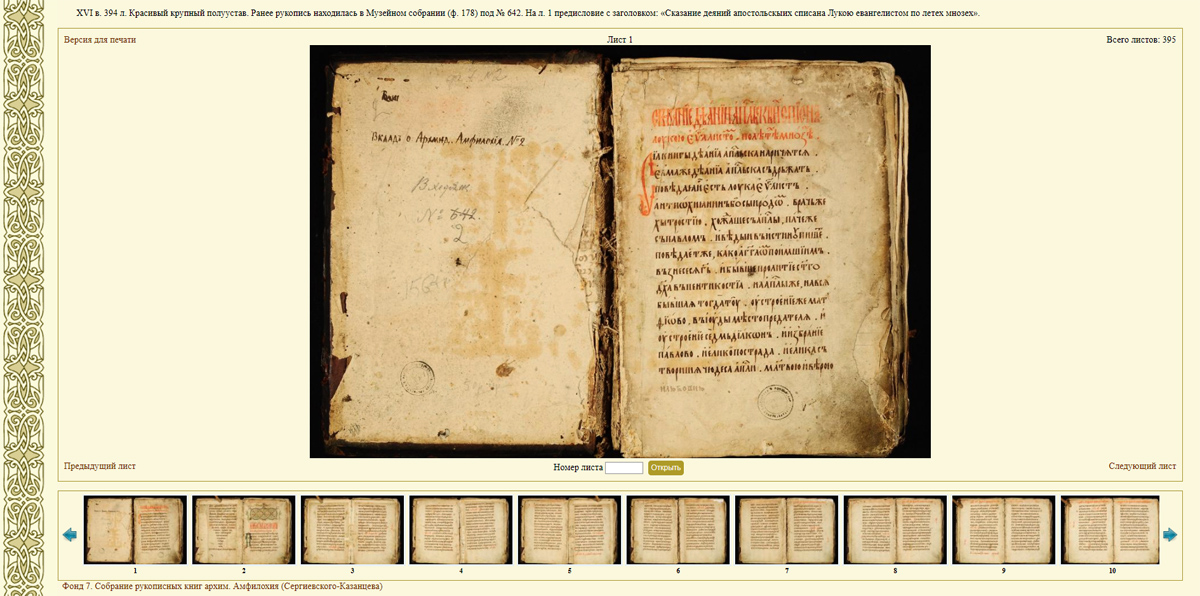View sheet 7 thumbnail
This screenshot has width=1200, height=596.
coord(786,530)
